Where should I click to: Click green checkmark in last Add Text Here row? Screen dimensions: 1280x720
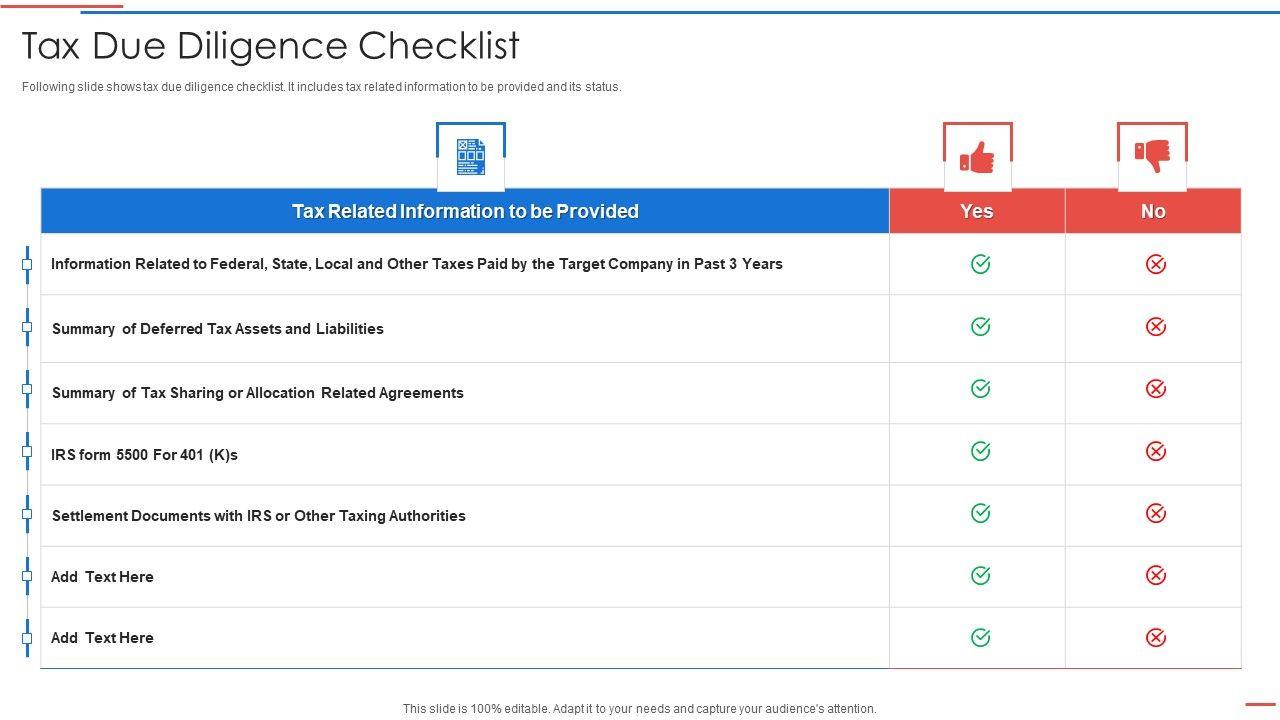click(980, 638)
